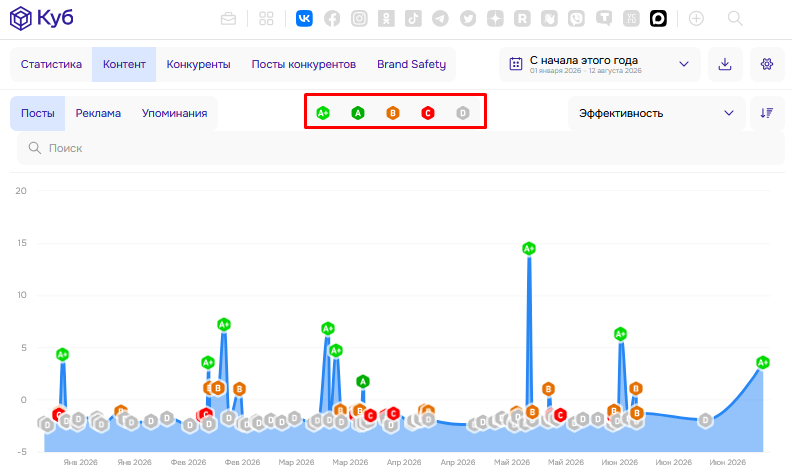Click calendar icon in date range selector

516,64
